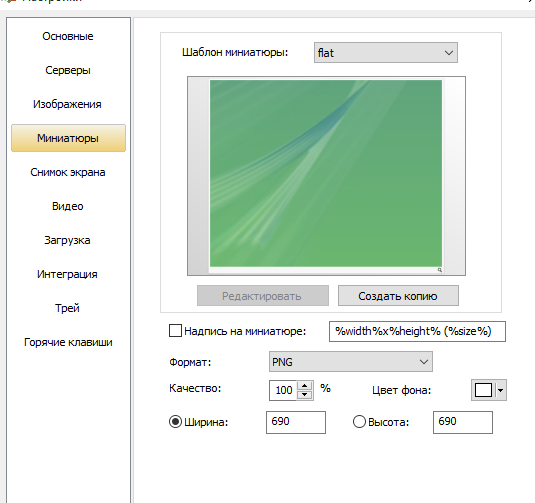The height and width of the screenshot is (503, 535).
Task: Click the white Цвет фона swatch
Action: point(483,390)
